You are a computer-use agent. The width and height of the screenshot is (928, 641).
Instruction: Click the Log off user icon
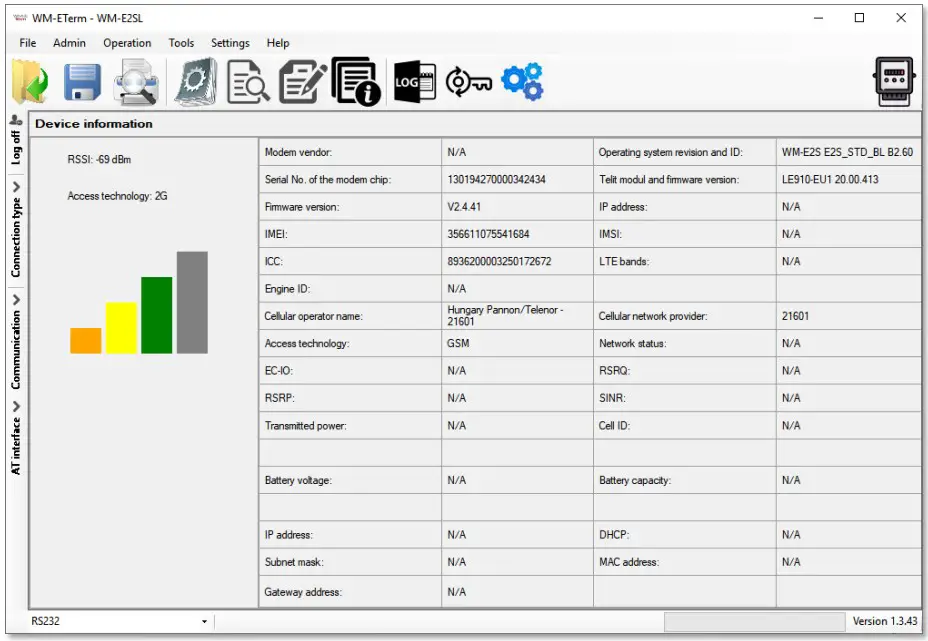pos(16,120)
